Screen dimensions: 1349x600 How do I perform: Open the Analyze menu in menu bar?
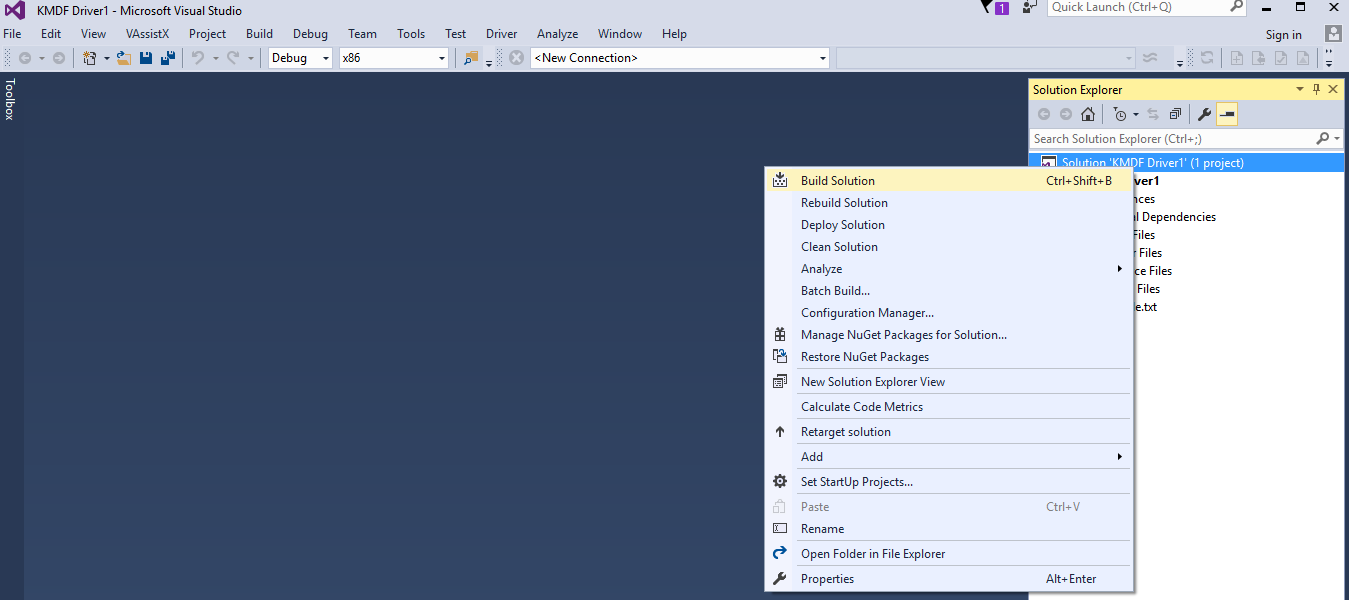(558, 34)
